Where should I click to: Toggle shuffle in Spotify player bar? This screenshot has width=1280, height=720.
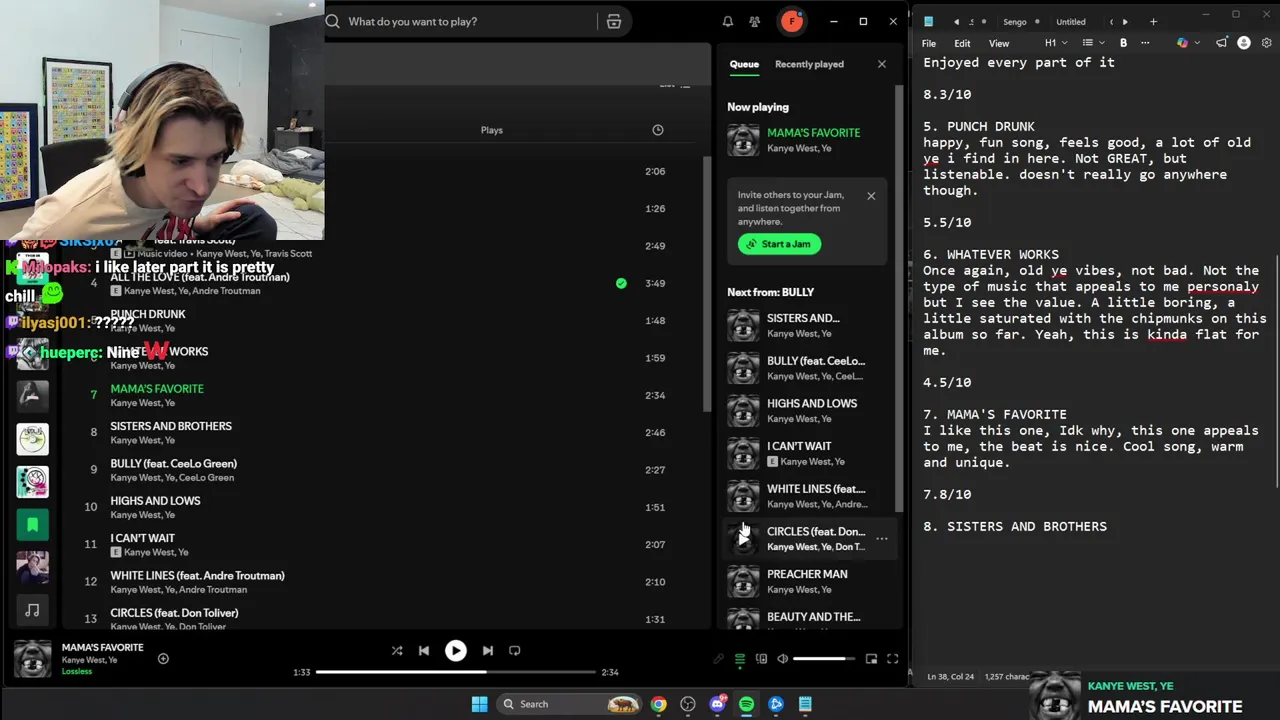[x=397, y=650]
